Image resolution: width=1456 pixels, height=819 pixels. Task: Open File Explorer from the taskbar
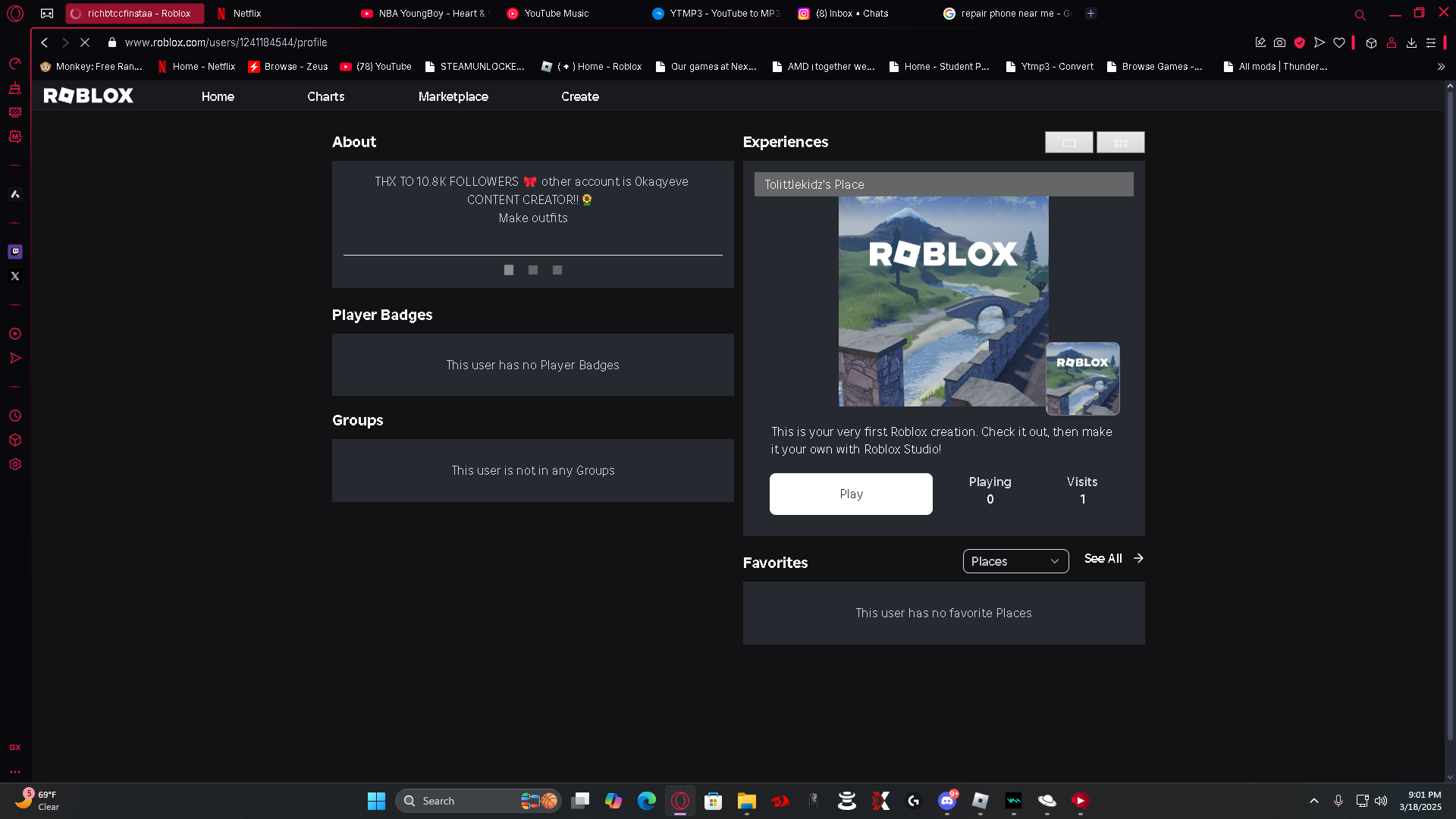pyautogui.click(x=747, y=801)
